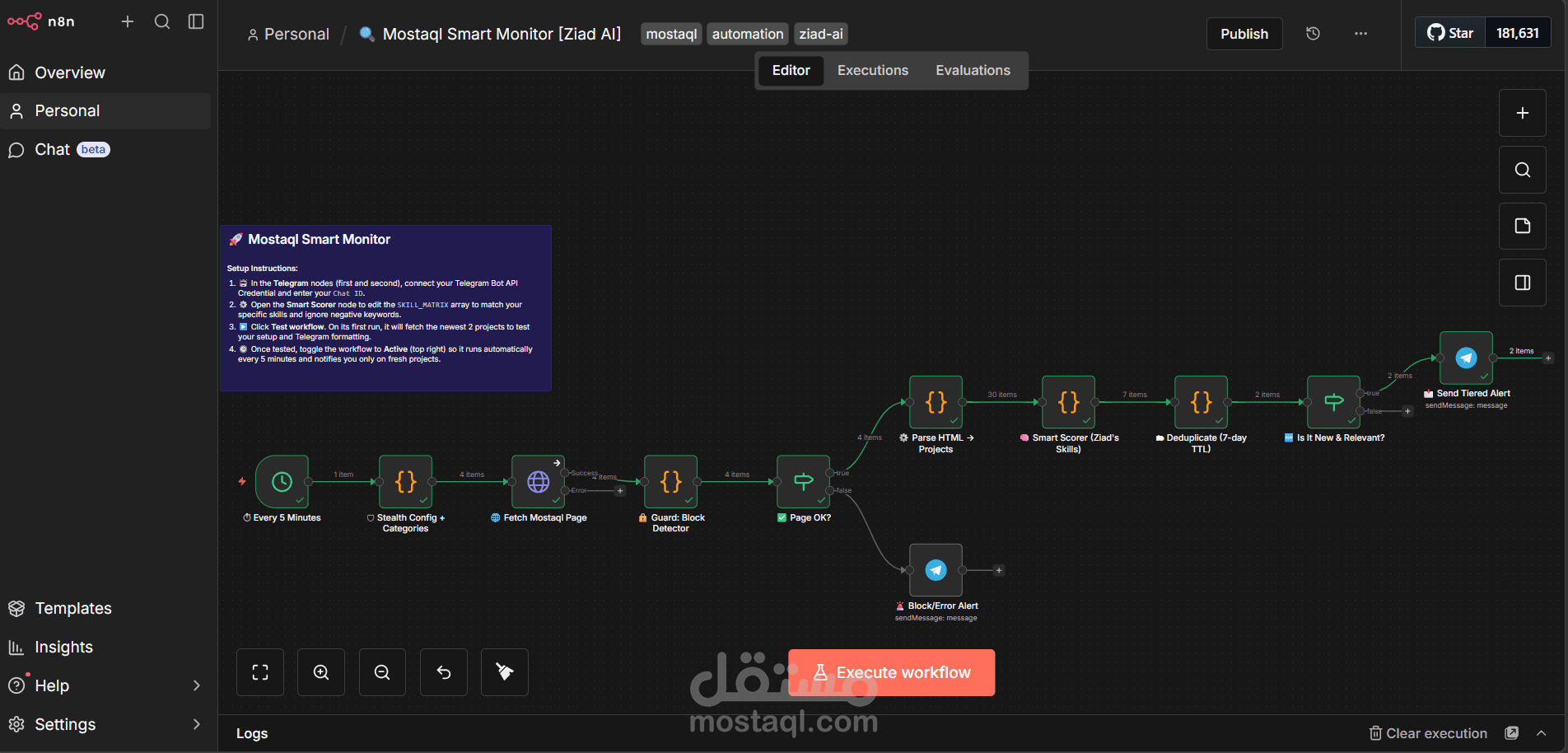The height and width of the screenshot is (753, 1568).
Task: Zoom into the workflow canvas
Action: (x=320, y=672)
